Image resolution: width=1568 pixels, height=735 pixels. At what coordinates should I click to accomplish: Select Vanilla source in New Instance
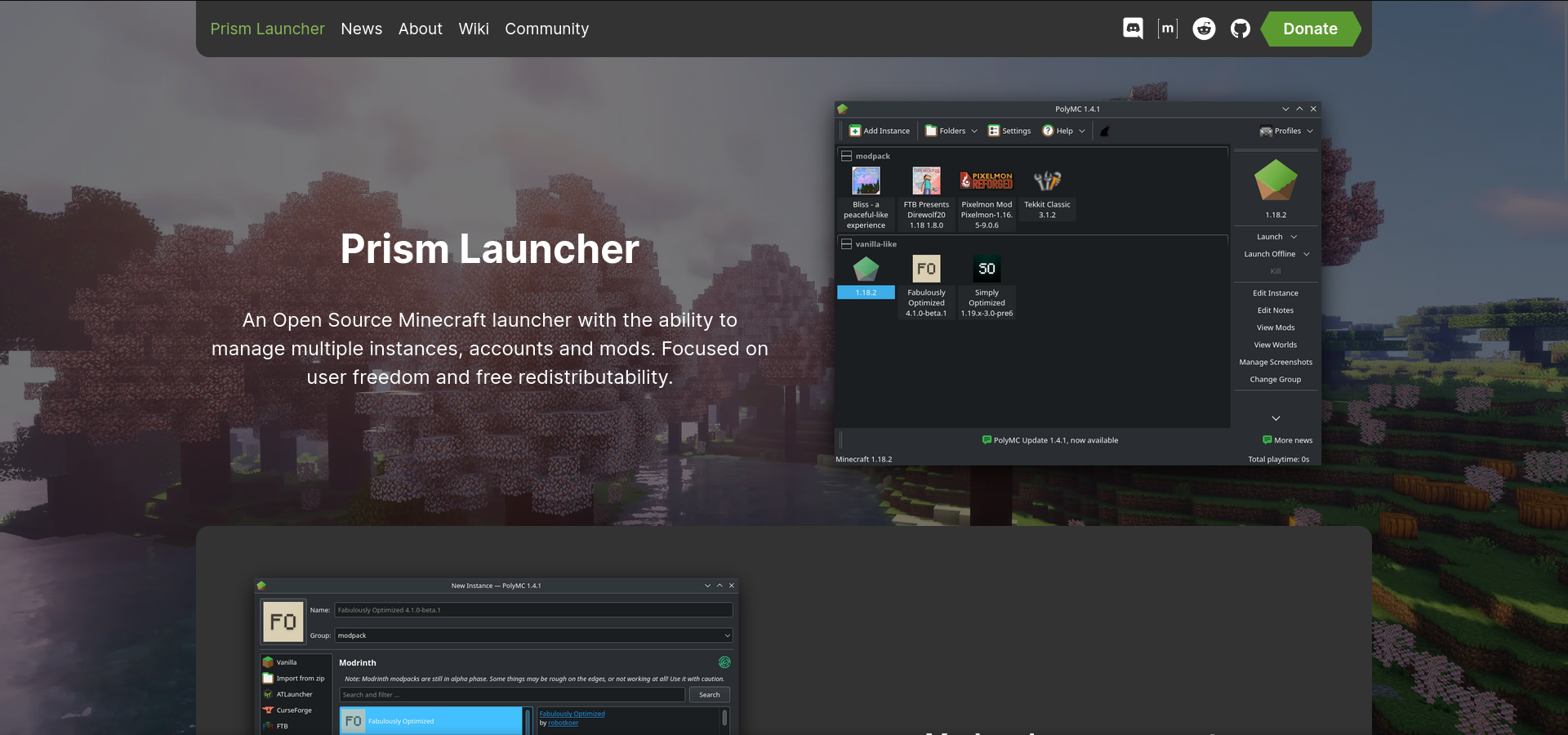(x=296, y=662)
